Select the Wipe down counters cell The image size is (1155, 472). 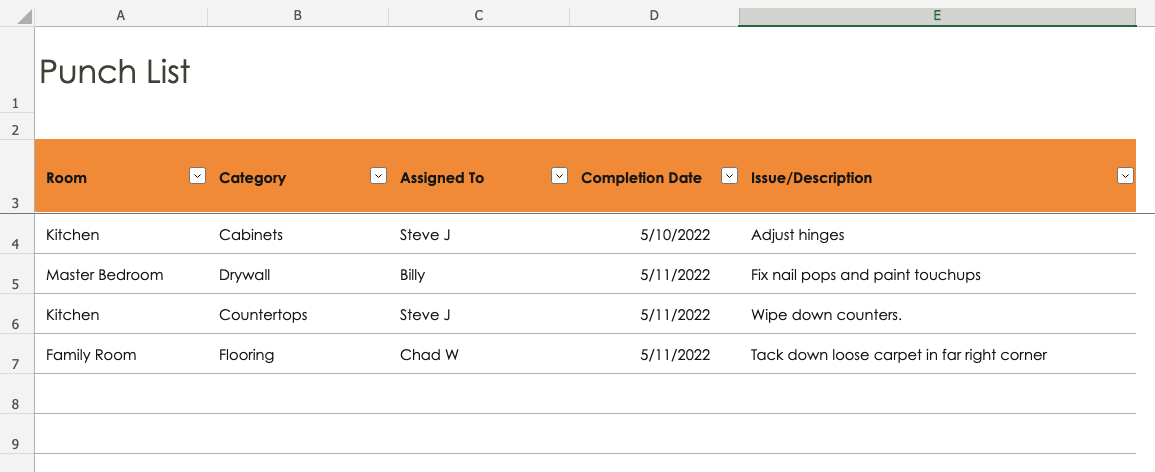[937, 314]
